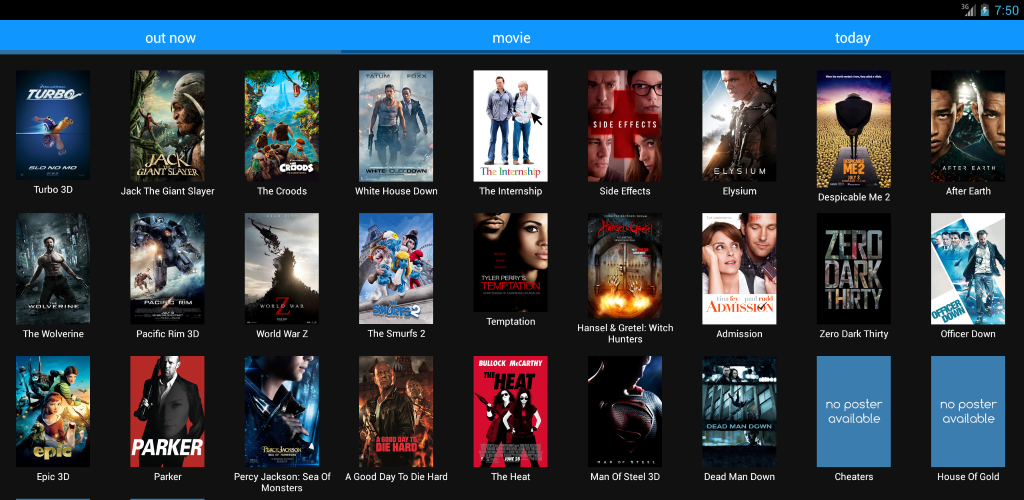1024x500 pixels.
Task: Click the 'White House Down' title text
Action: (396, 191)
